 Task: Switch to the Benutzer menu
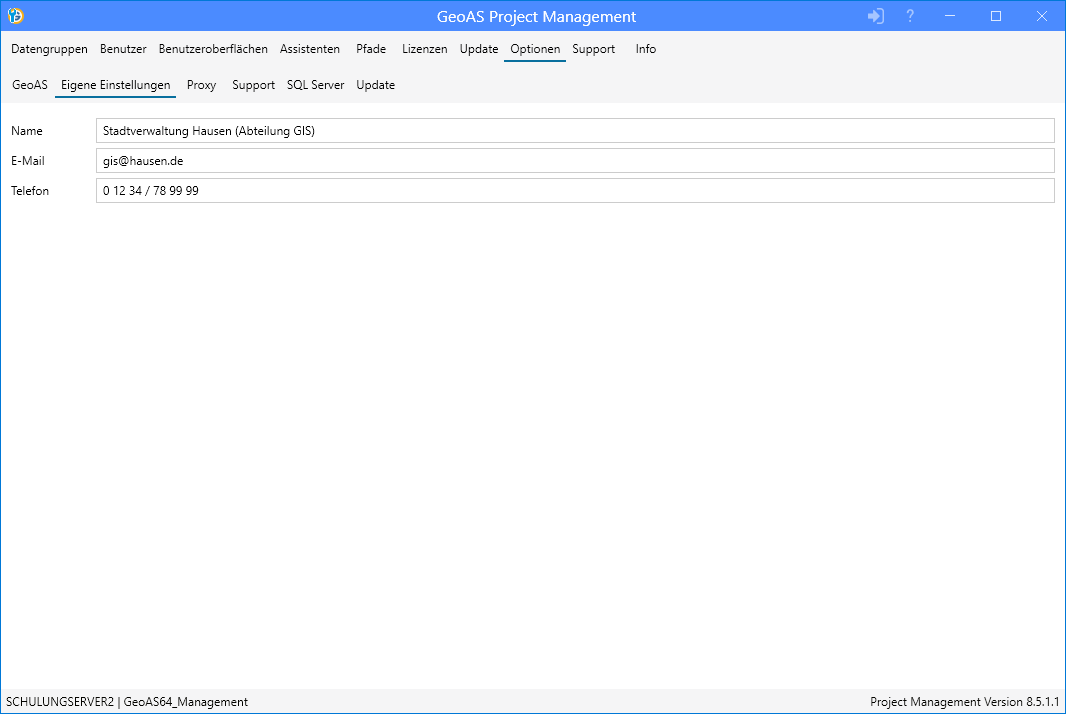coord(123,49)
